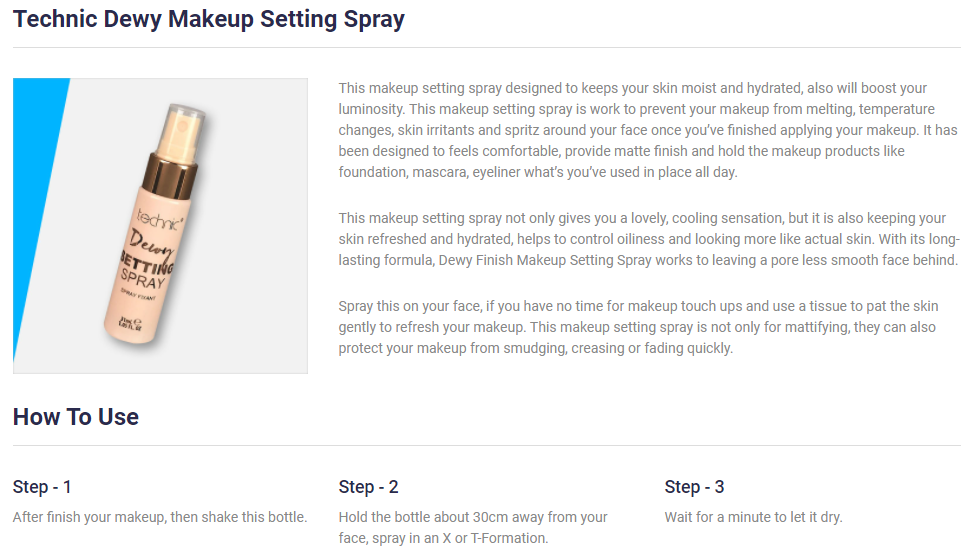Select the Step - 2 heading
973x550 pixels.
[x=369, y=487]
